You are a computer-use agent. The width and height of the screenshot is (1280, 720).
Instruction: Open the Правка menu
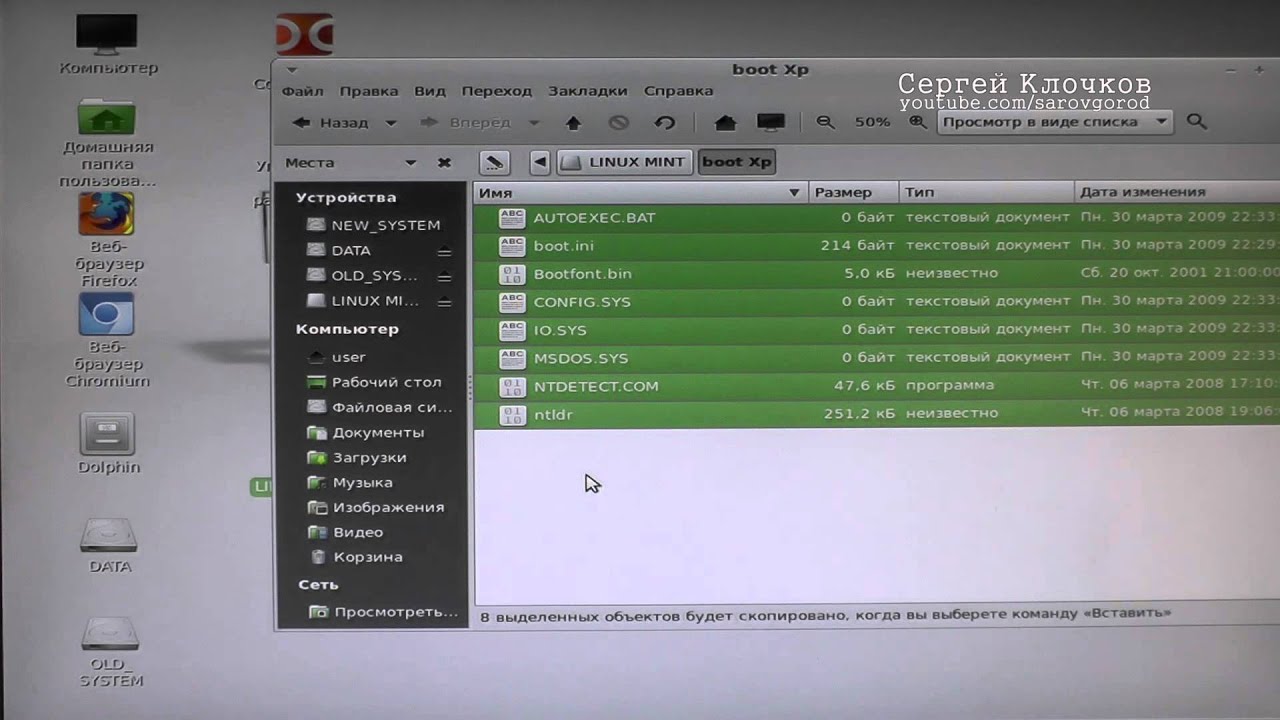tap(368, 91)
